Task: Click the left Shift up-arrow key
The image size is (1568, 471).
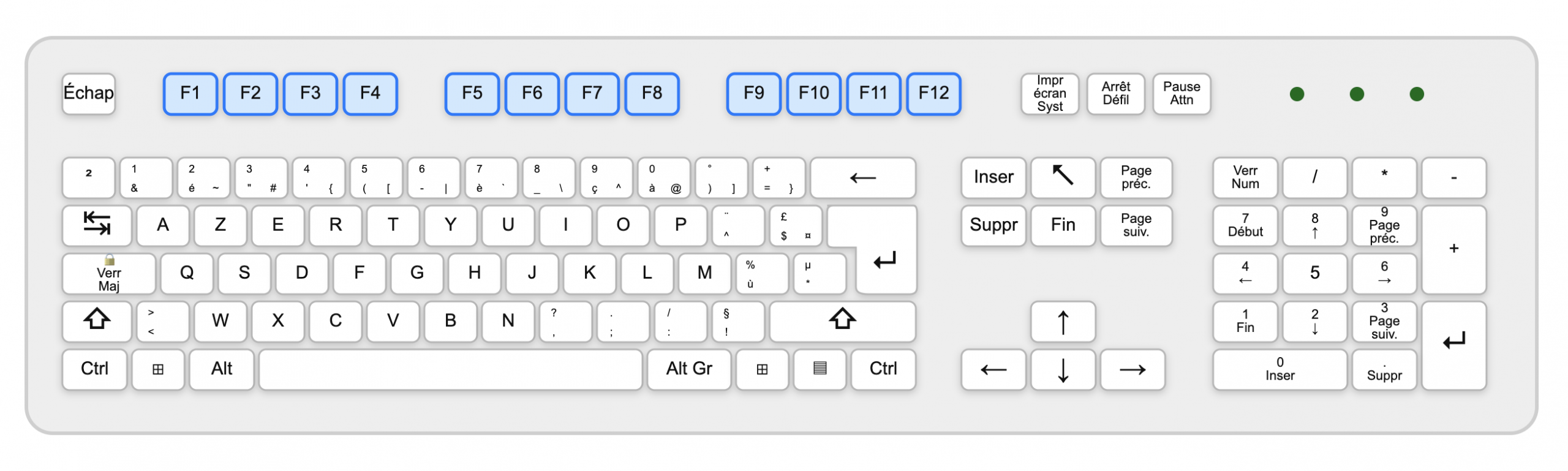Action: pos(97,321)
